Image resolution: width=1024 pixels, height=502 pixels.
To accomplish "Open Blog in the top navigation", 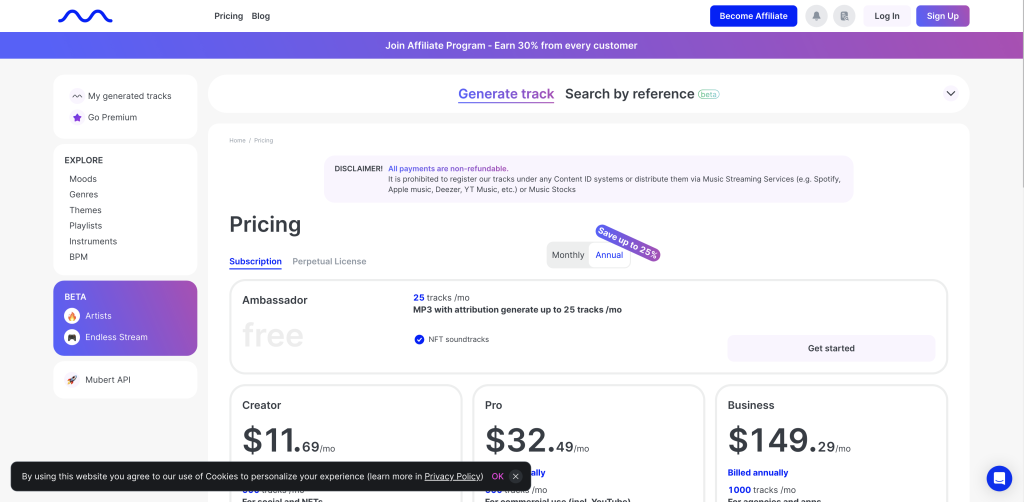I will 261,16.
